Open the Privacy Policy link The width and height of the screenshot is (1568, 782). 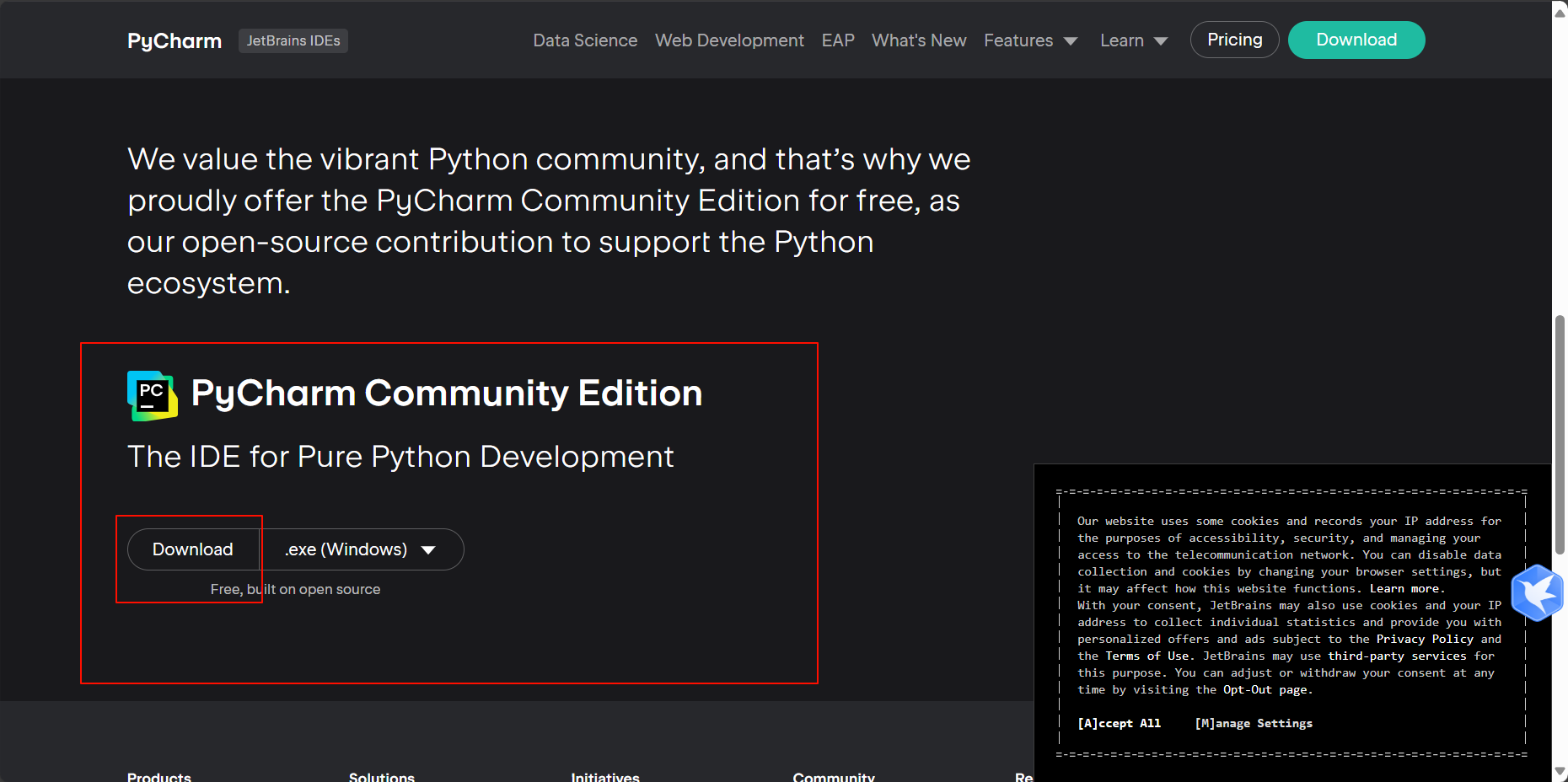[x=1425, y=639]
